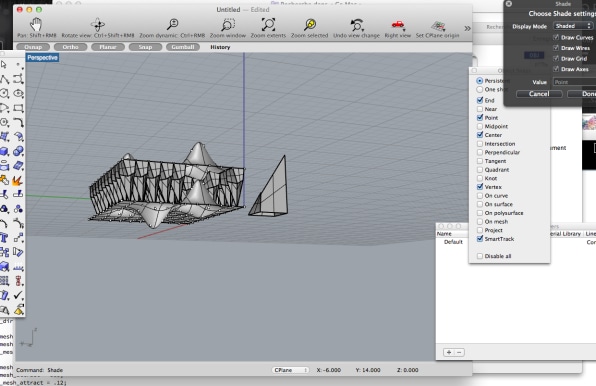
Task: Choose the Zoom dynamic magnifier
Action: point(172,25)
